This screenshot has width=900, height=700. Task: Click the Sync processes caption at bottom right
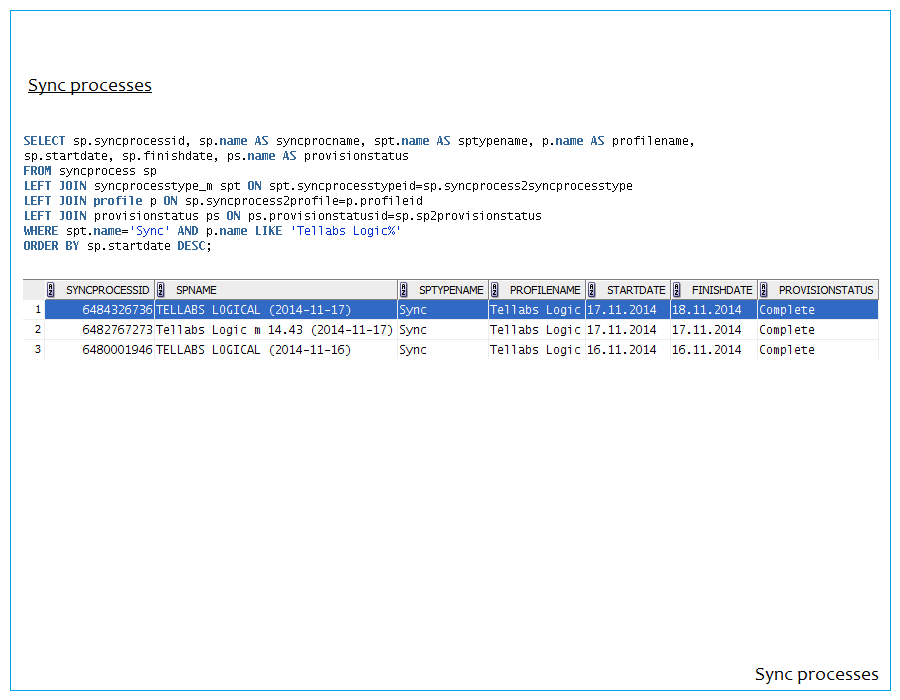pos(816,674)
